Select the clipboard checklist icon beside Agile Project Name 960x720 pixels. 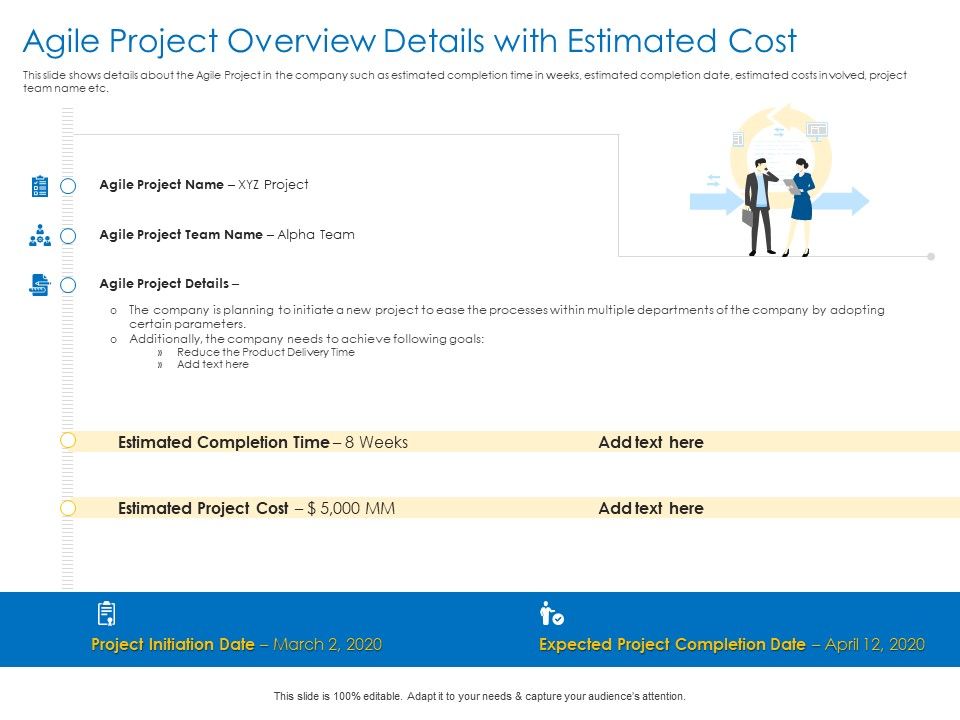pyautogui.click(x=40, y=185)
